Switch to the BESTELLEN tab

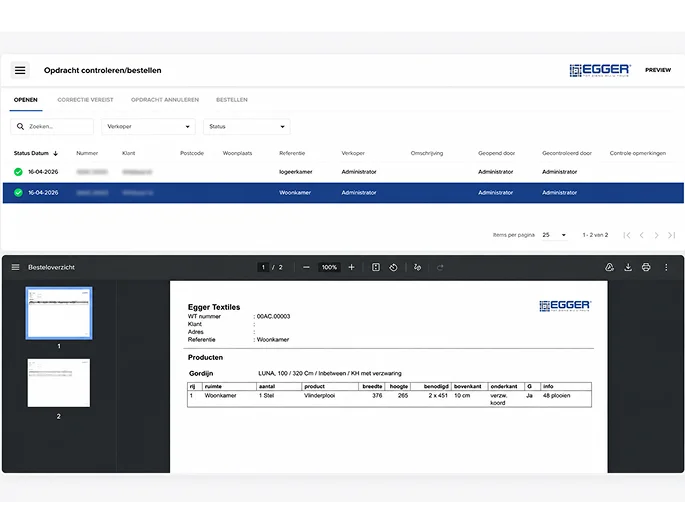pos(232,100)
